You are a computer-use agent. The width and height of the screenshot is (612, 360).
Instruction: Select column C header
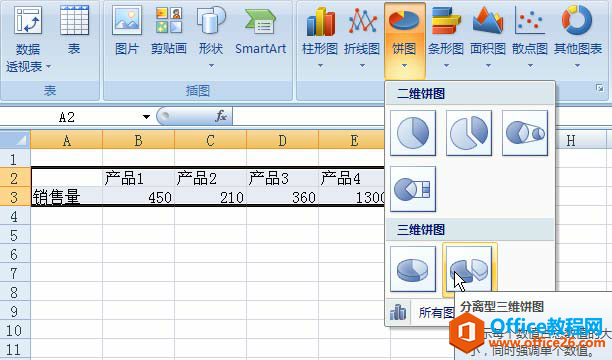pyautogui.click(x=210, y=140)
